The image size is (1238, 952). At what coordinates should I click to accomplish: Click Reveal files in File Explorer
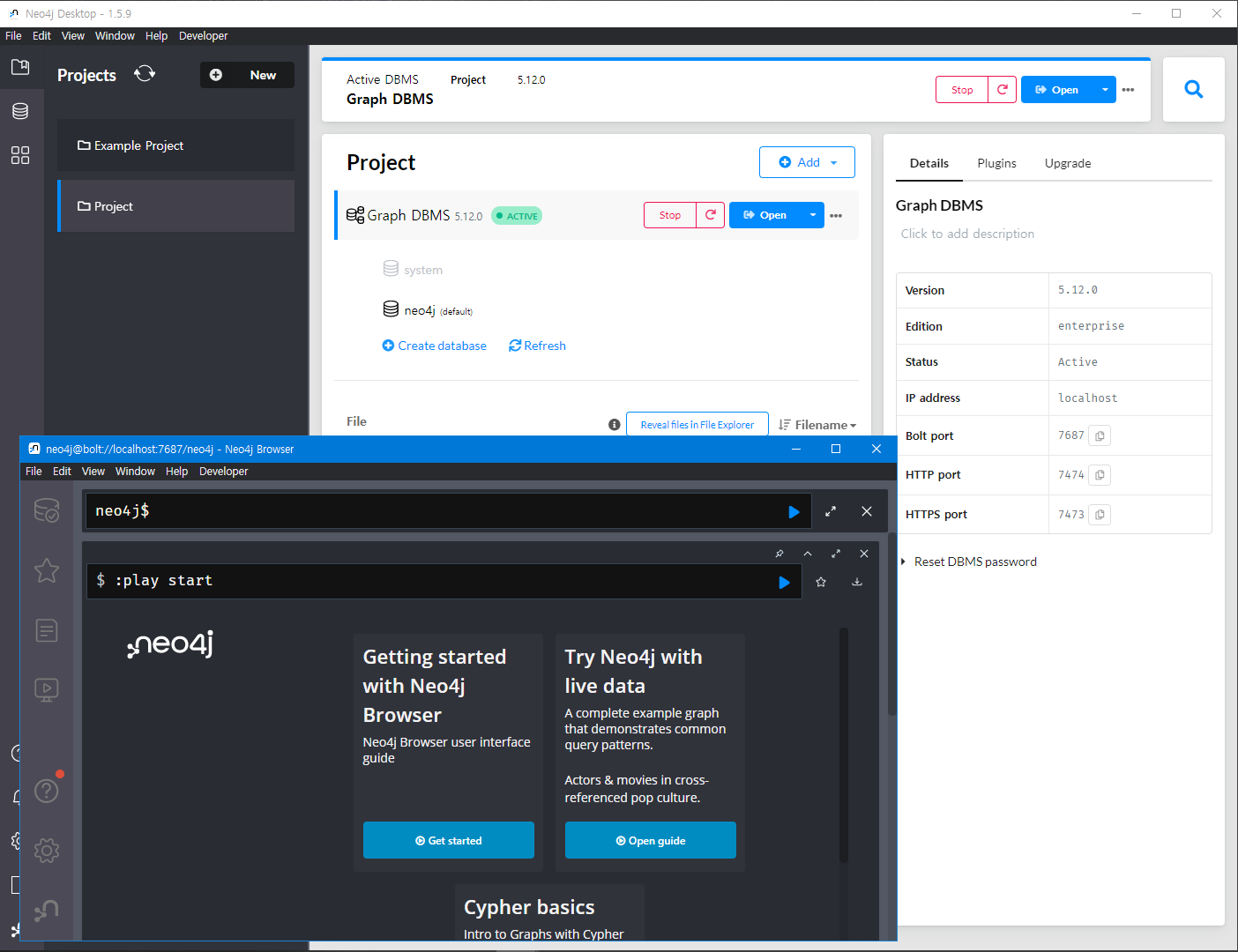point(697,425)
